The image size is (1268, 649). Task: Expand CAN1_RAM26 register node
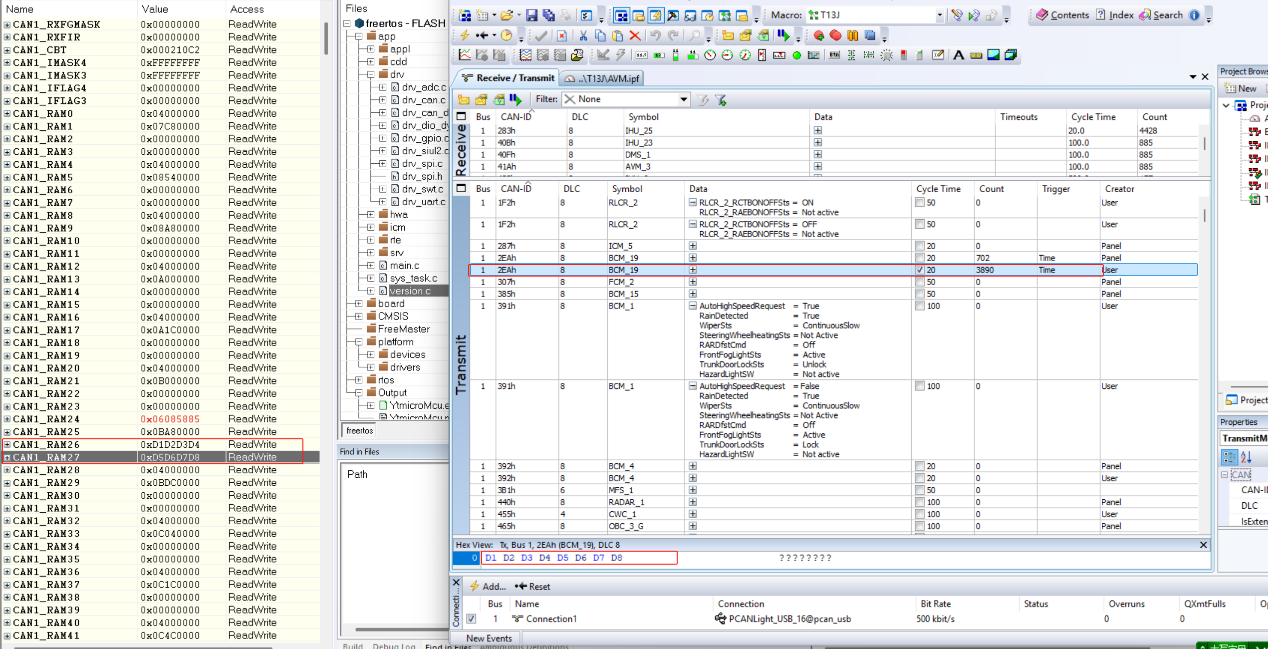tap(7, 444)
